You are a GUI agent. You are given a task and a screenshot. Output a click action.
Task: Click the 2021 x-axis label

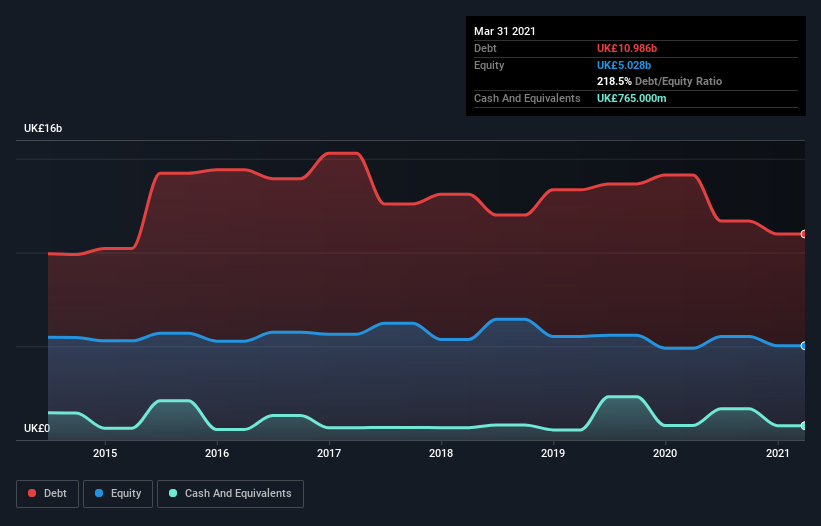(x=778, y=453)
